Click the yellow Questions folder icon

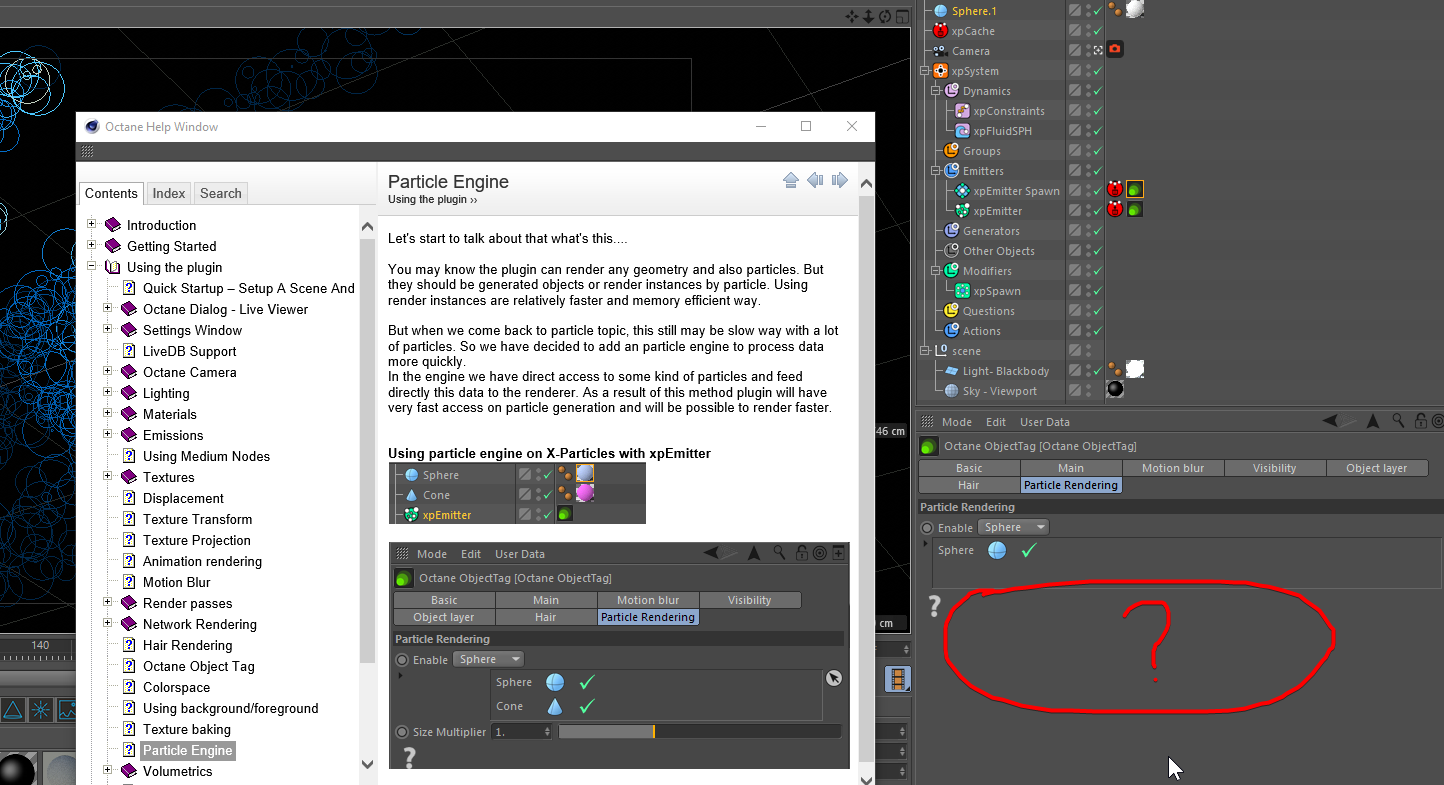tap(951, 311)
